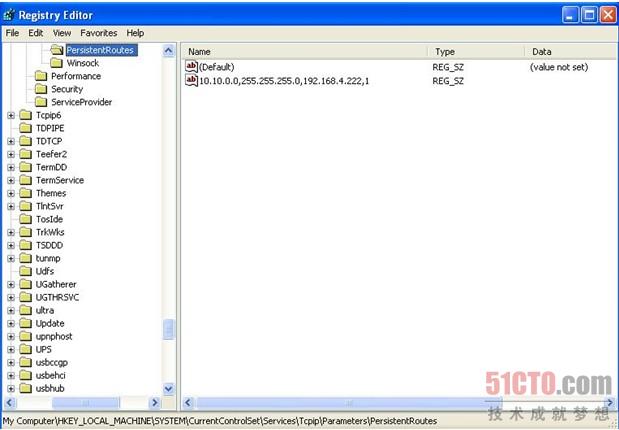Select the UPS key label

[43, 349]
